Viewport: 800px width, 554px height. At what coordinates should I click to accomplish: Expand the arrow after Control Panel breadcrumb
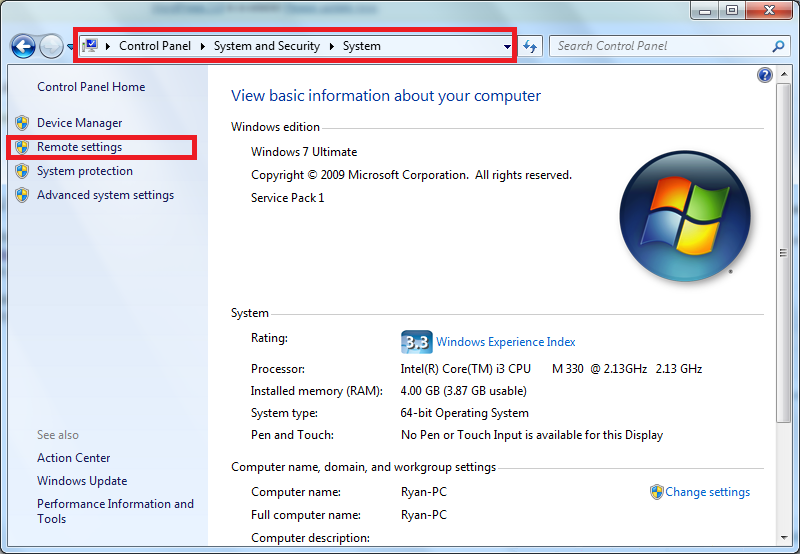pyautogui.click(x=202, y=46)
